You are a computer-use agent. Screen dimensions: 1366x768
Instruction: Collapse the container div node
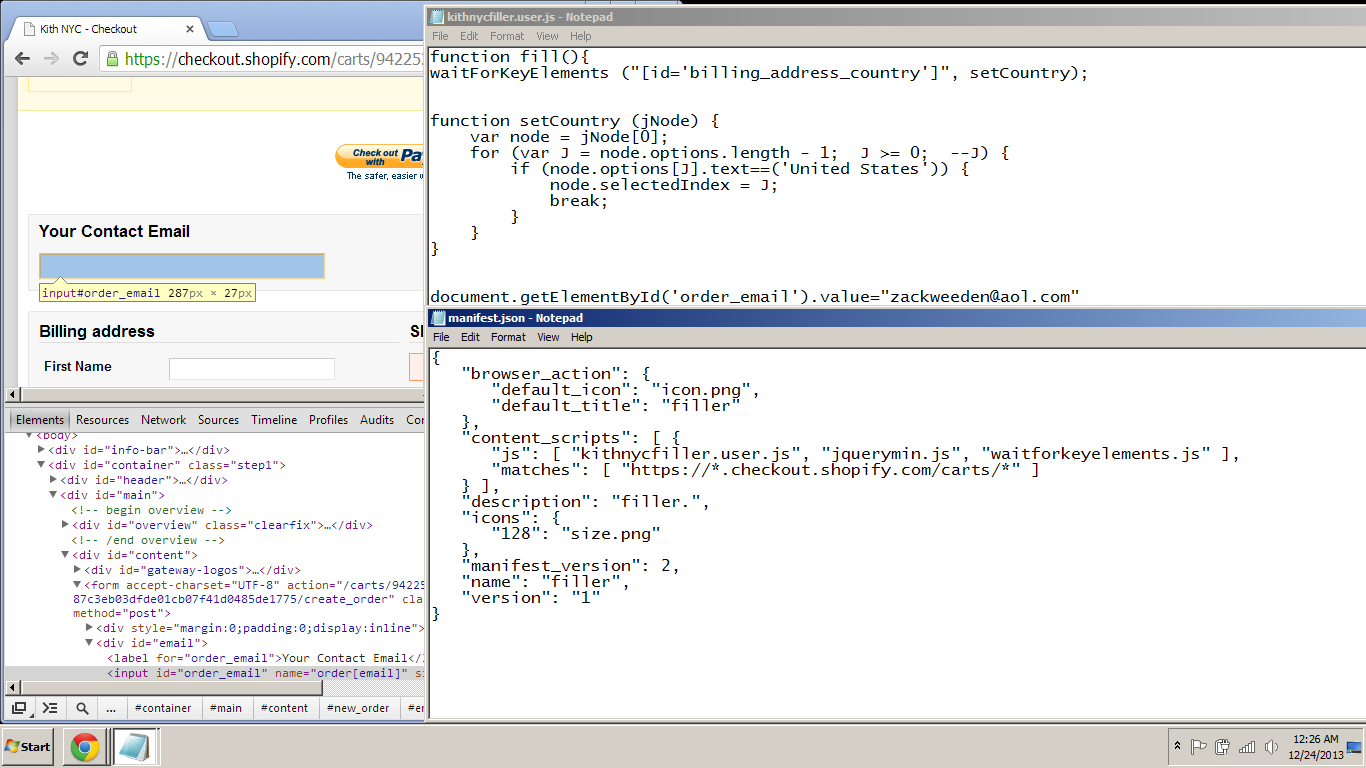41,465
